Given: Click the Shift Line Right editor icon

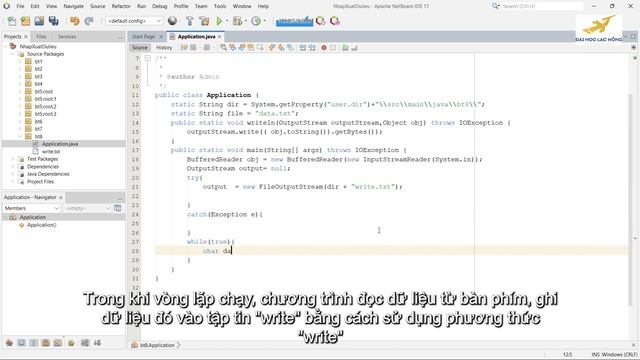Looking at the screenshot, I should pos(312,48).
